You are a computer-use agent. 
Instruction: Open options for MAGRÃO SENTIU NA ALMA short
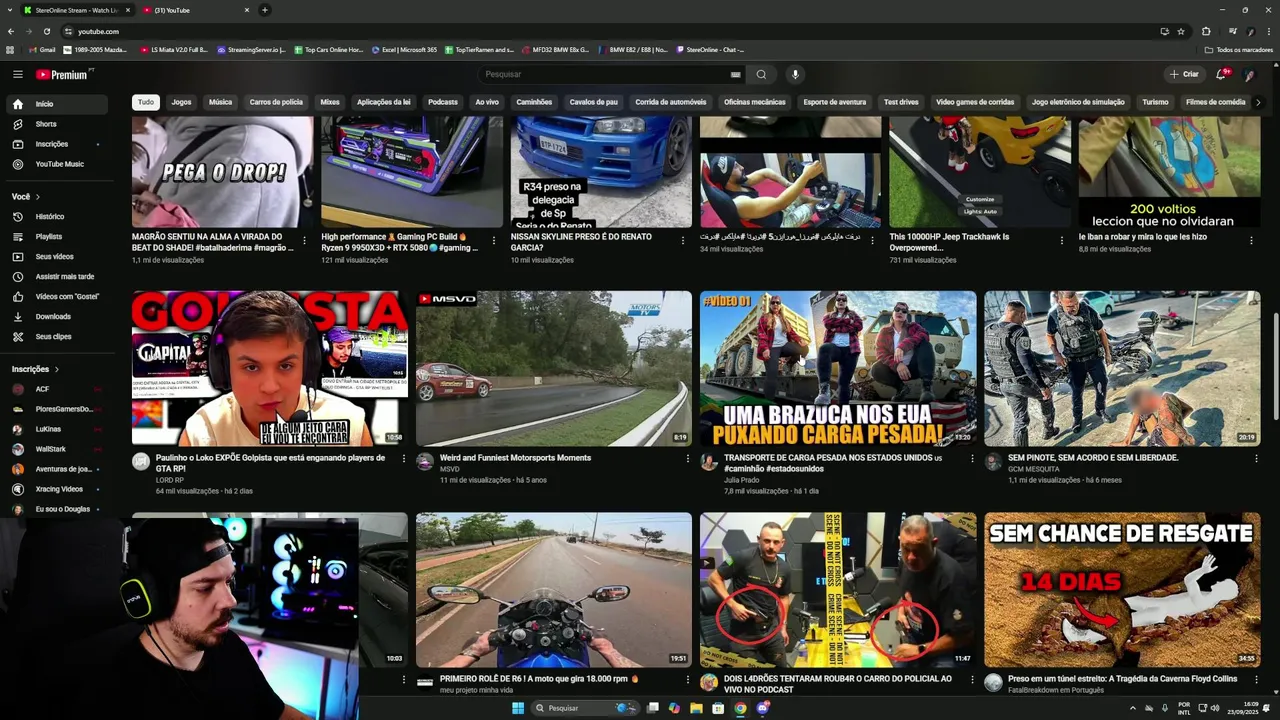pyautogui.click(x=304, y=241)
